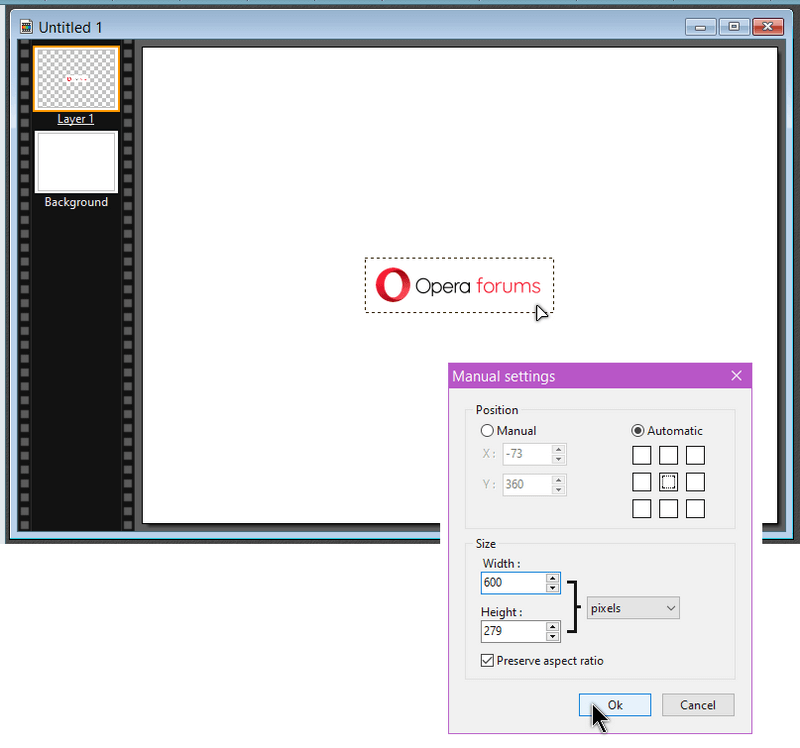Disable Preserve aspect ratio checkbox
The image size is (800, 748).
(x=488, y=661)
